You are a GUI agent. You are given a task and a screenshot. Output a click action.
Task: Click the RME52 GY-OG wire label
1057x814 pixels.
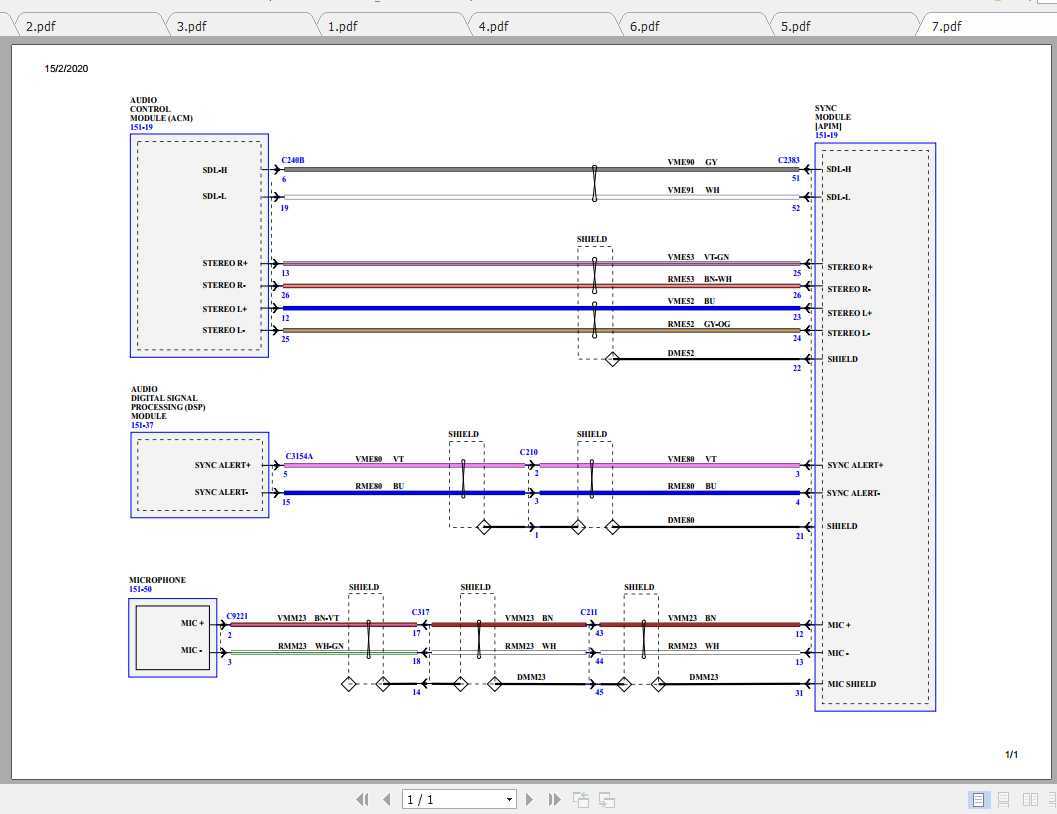coord(699,324)
